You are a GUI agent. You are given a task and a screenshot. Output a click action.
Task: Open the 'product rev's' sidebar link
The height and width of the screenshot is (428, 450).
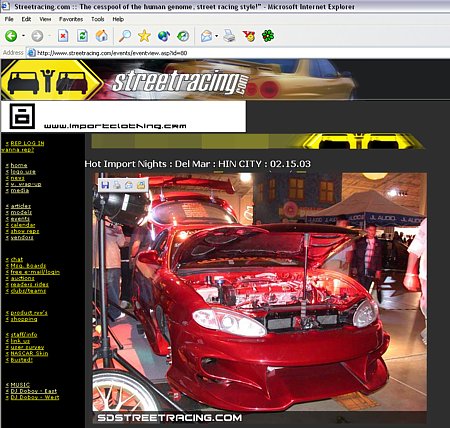click(x=29, y=313)
